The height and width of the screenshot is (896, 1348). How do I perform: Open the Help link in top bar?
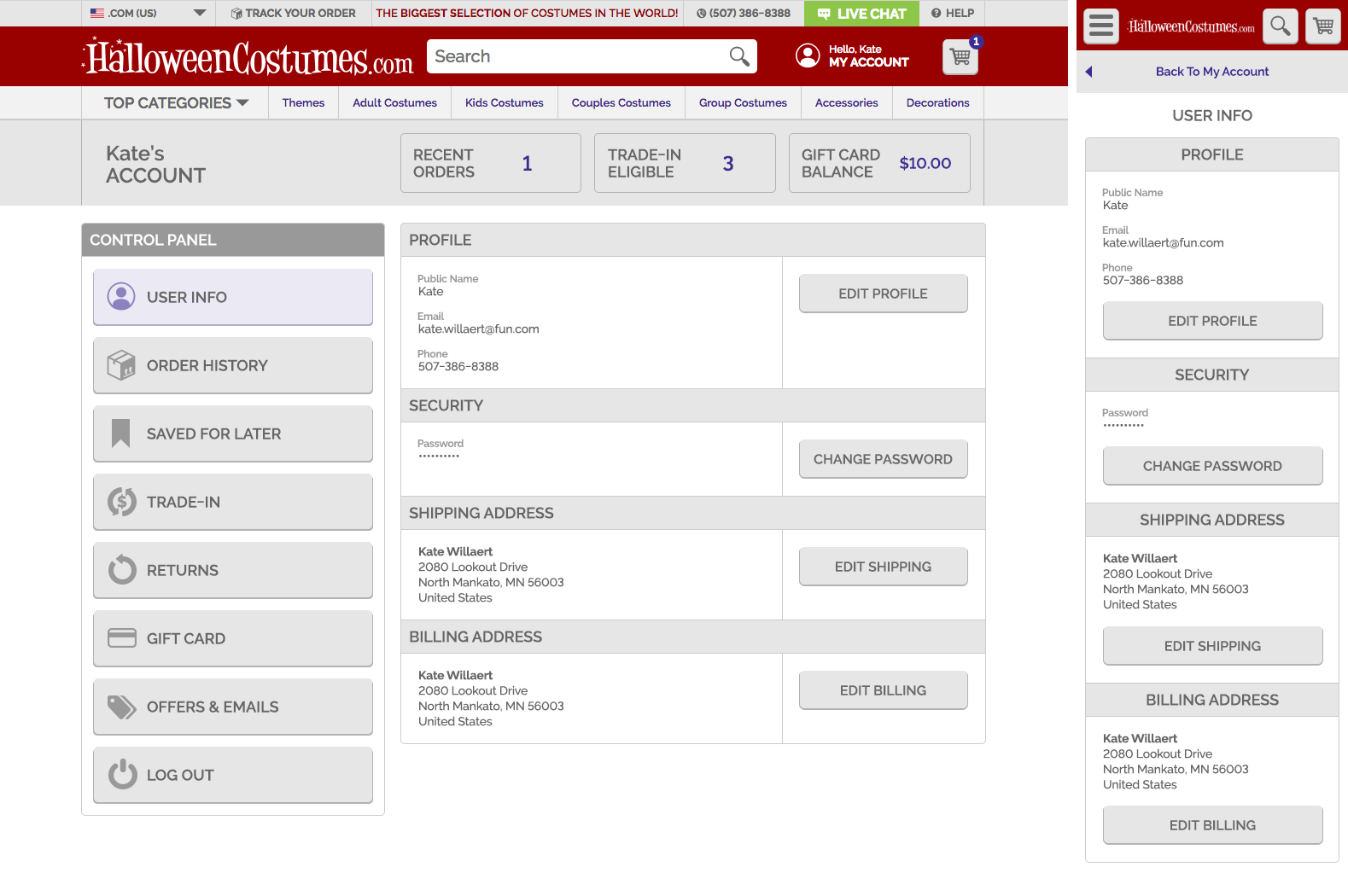pyautogui.click(x=953, y=13)
